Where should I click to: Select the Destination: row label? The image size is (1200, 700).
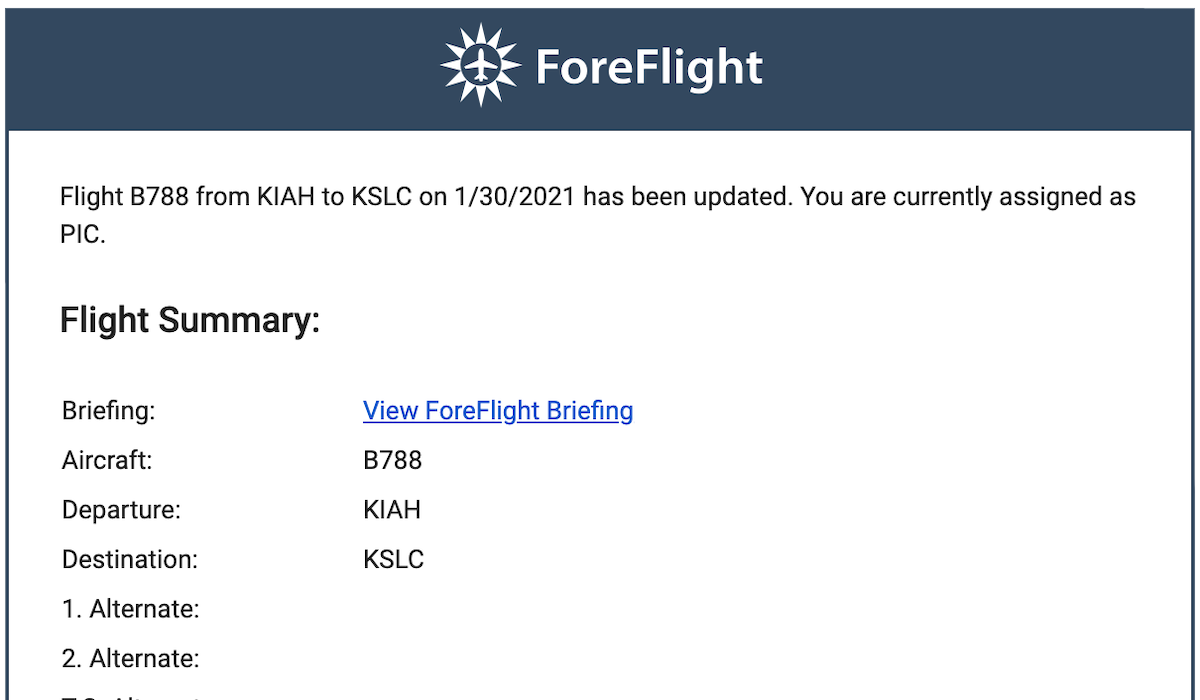click(130, 559)
